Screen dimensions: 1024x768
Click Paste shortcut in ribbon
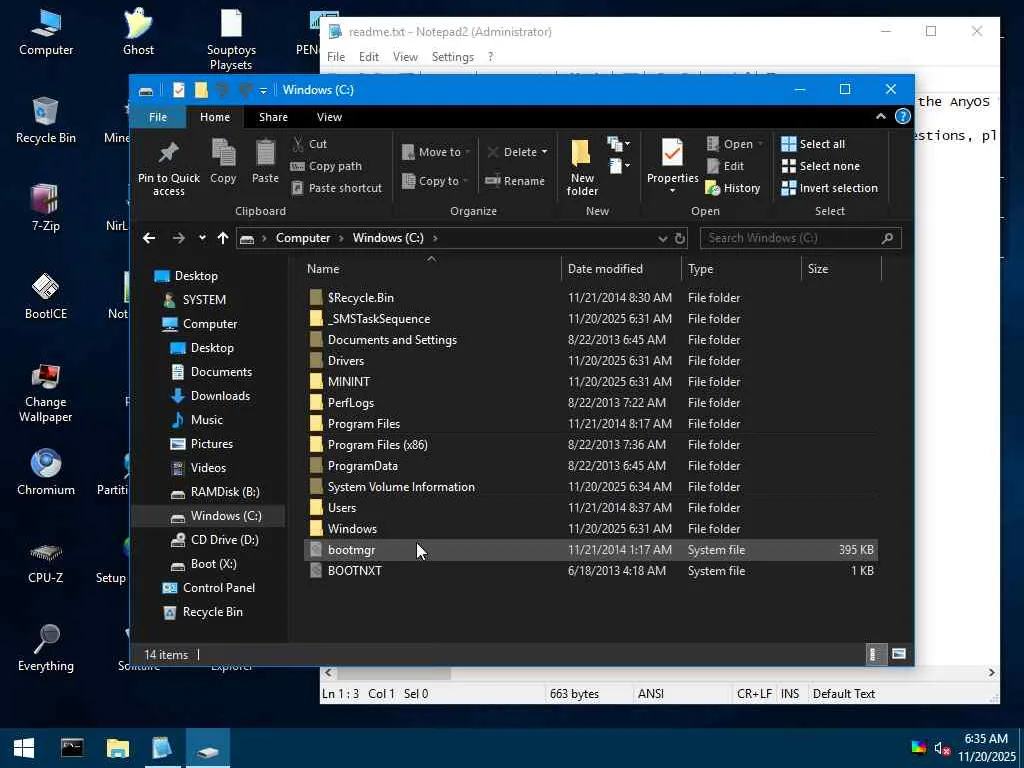[x=336, y=188]
